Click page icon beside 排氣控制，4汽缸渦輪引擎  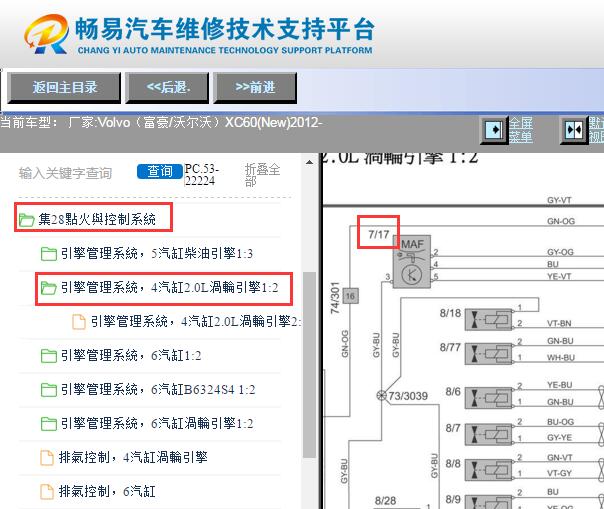(47, 458)
